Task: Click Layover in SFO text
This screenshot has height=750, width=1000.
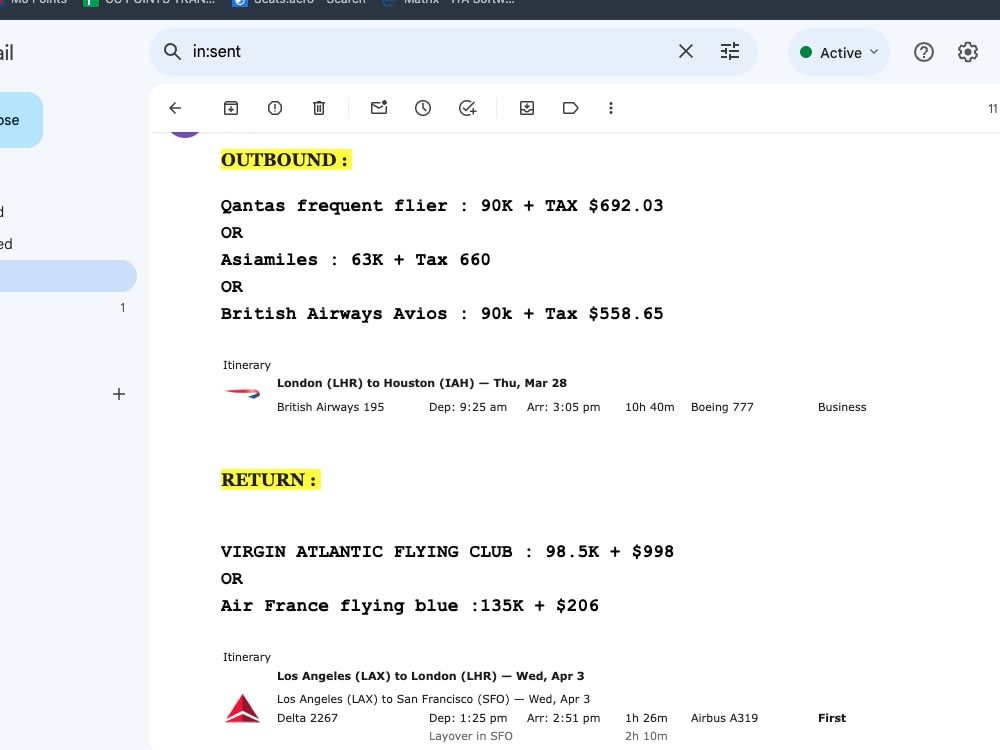Action: pyautogui.click(x=471, y=736)
